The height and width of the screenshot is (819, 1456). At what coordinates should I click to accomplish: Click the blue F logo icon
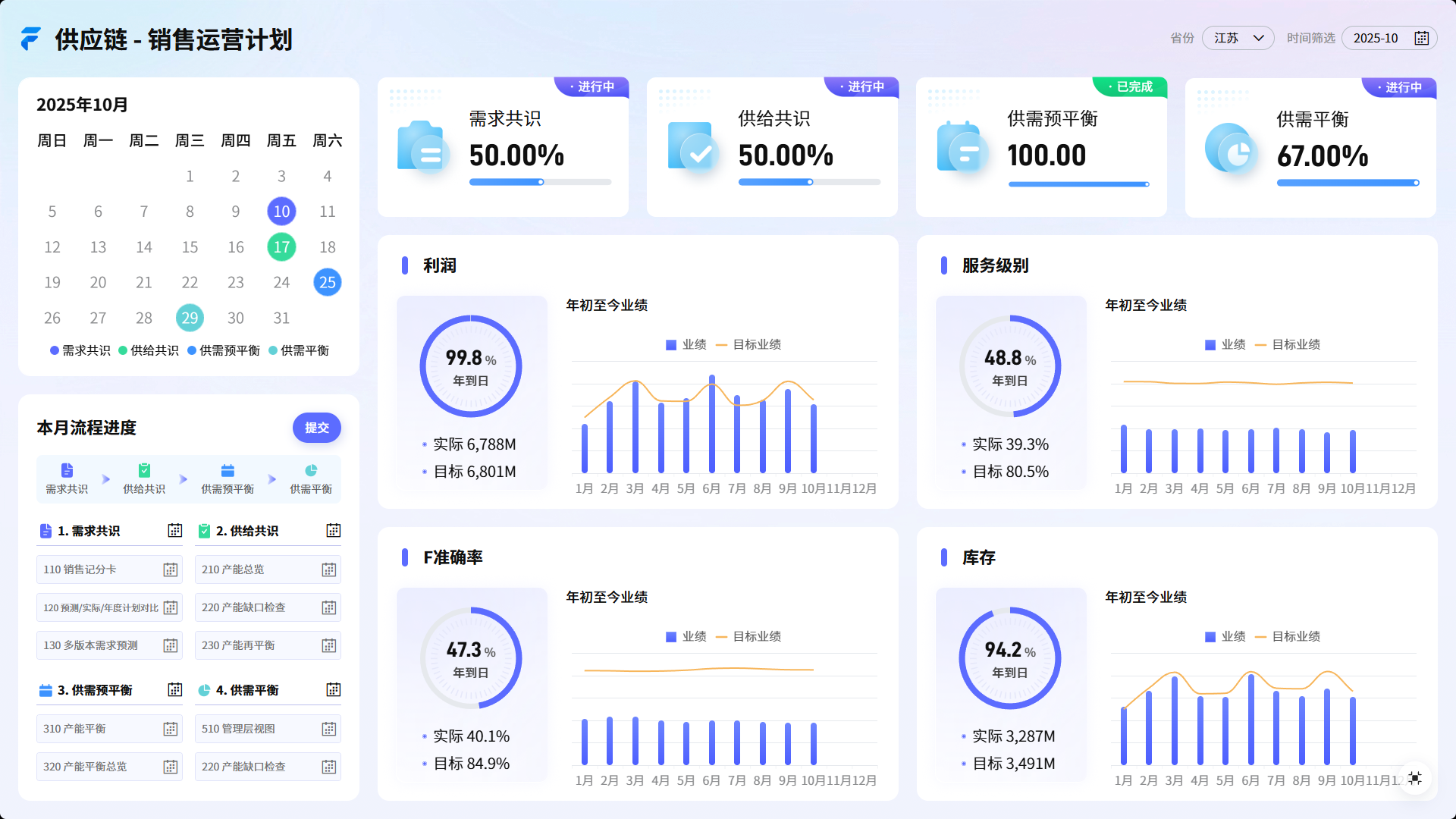pyautogui.click(x=30, y=39)
